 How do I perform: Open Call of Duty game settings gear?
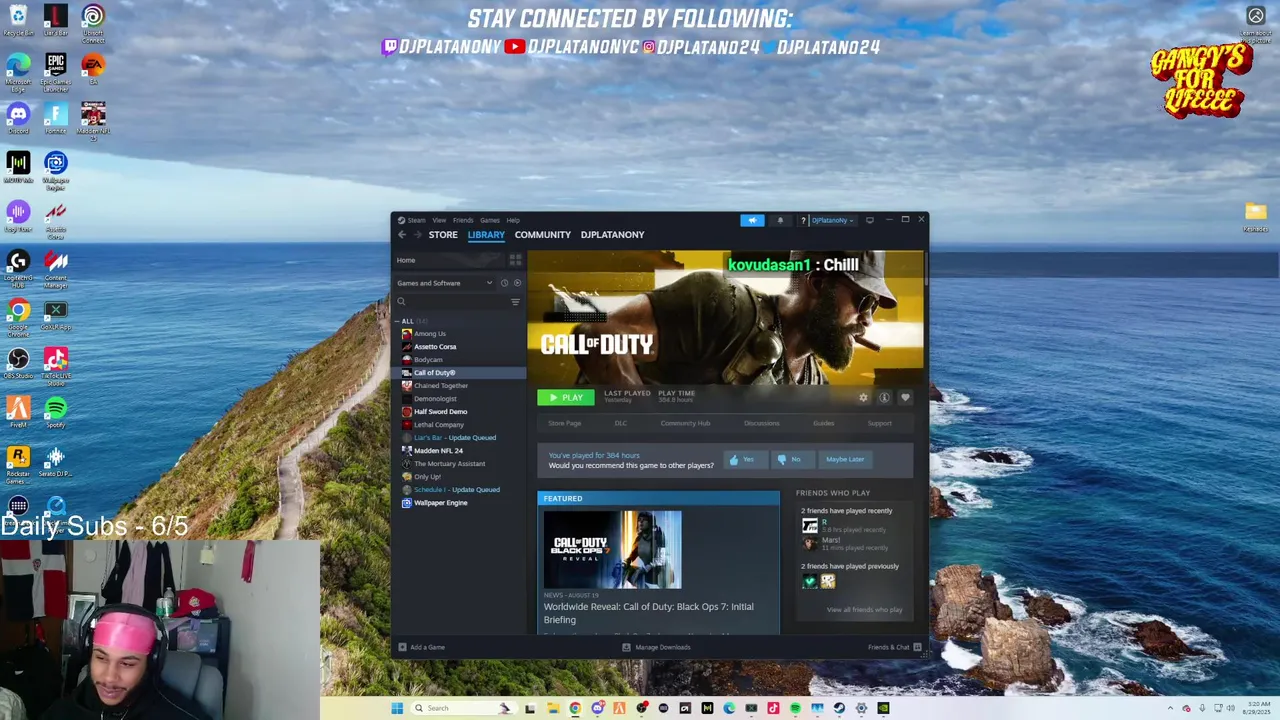coord(863,398)
